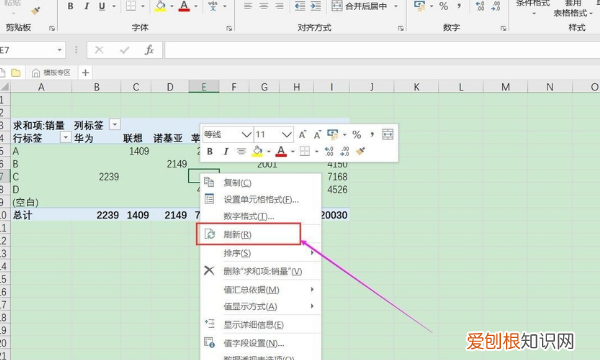Increase indent in the ribbon

(x=316, y=6)
